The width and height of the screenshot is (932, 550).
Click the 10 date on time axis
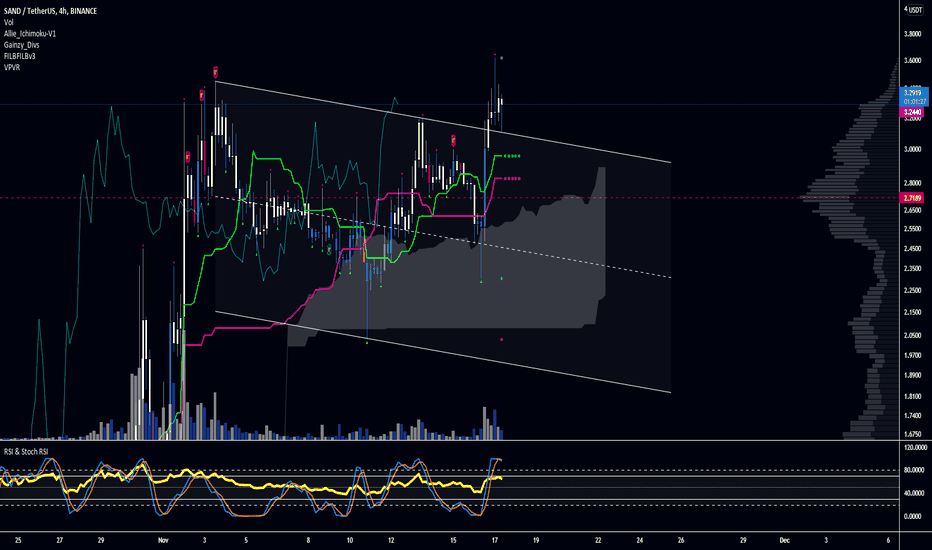tap(350, 540)
